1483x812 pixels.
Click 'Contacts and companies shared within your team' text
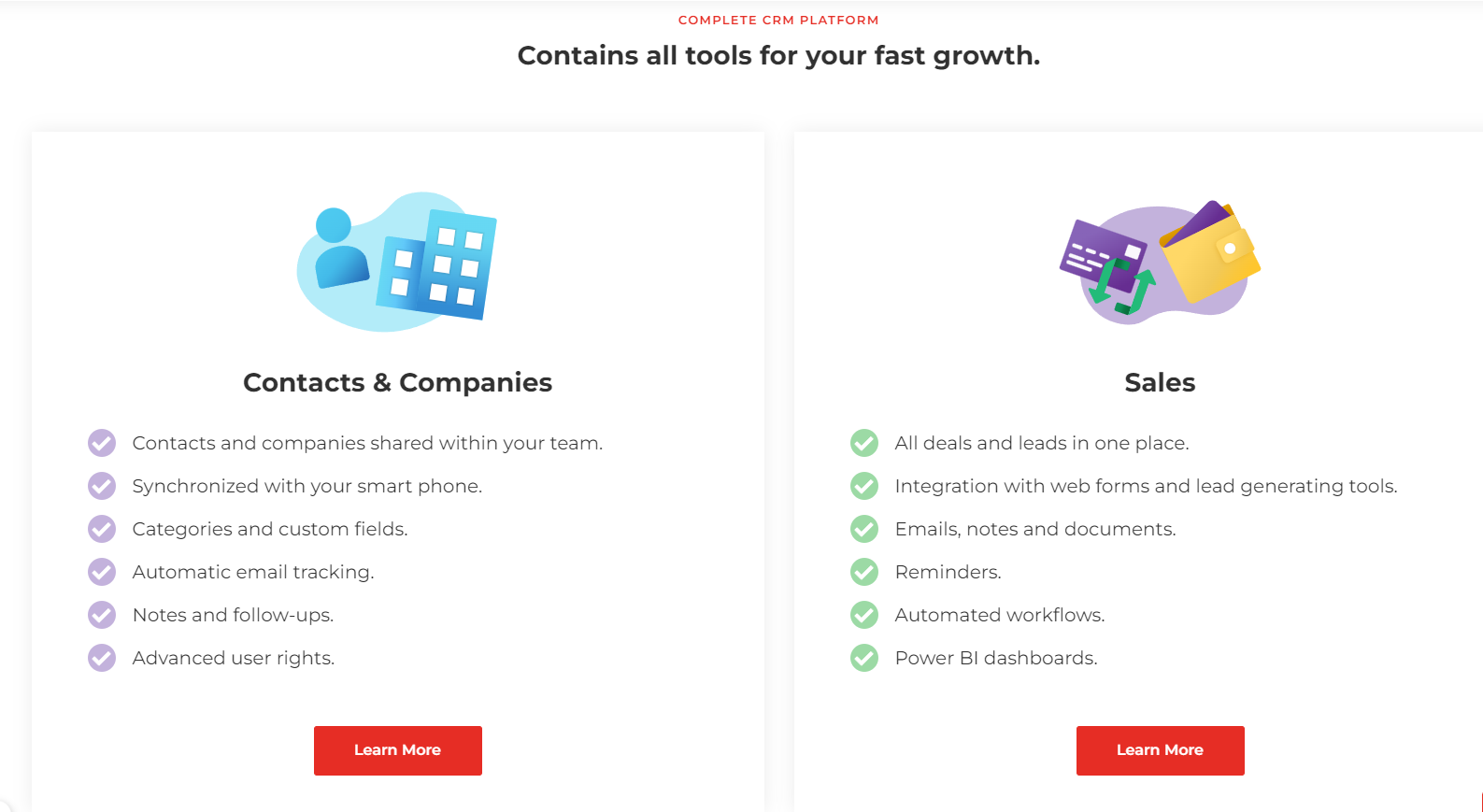367,443
